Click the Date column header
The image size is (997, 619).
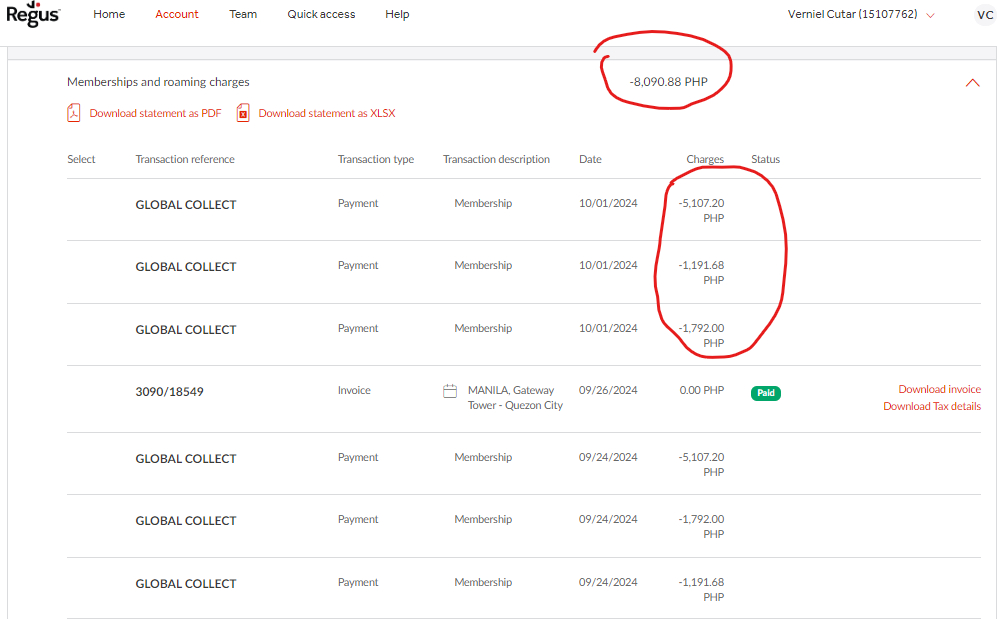click(x=590, y=160)
